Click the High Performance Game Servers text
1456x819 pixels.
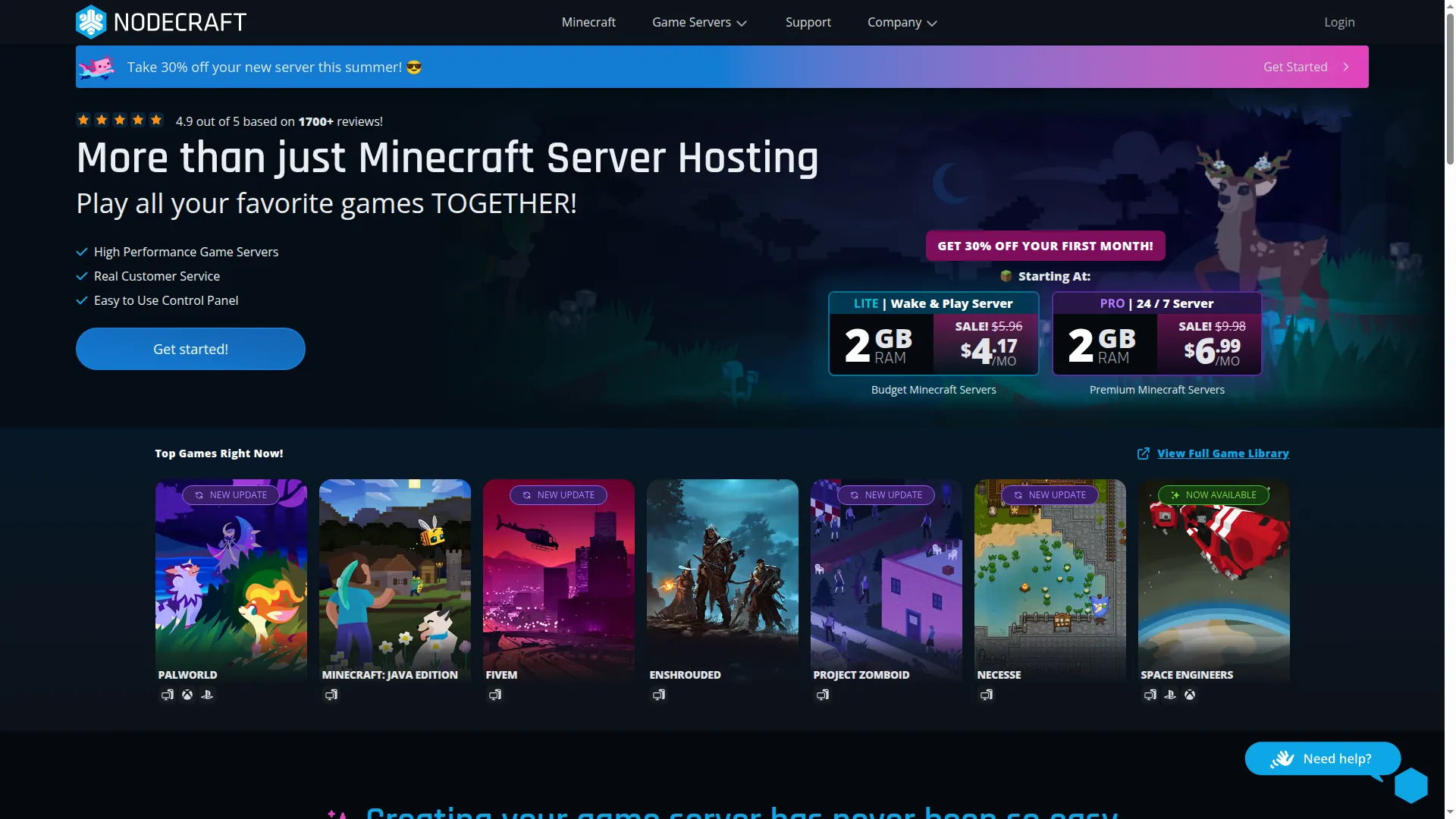pyautogui.click(x=186, y=252)
